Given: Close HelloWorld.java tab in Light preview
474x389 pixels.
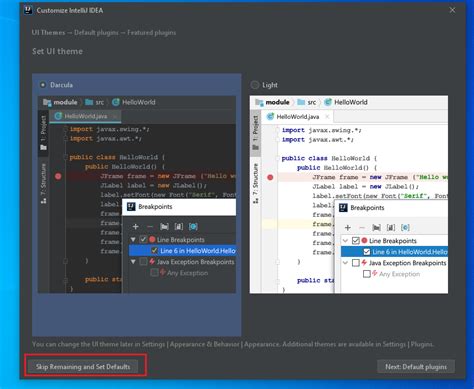Looking at the screenshot, I should 327,116.
